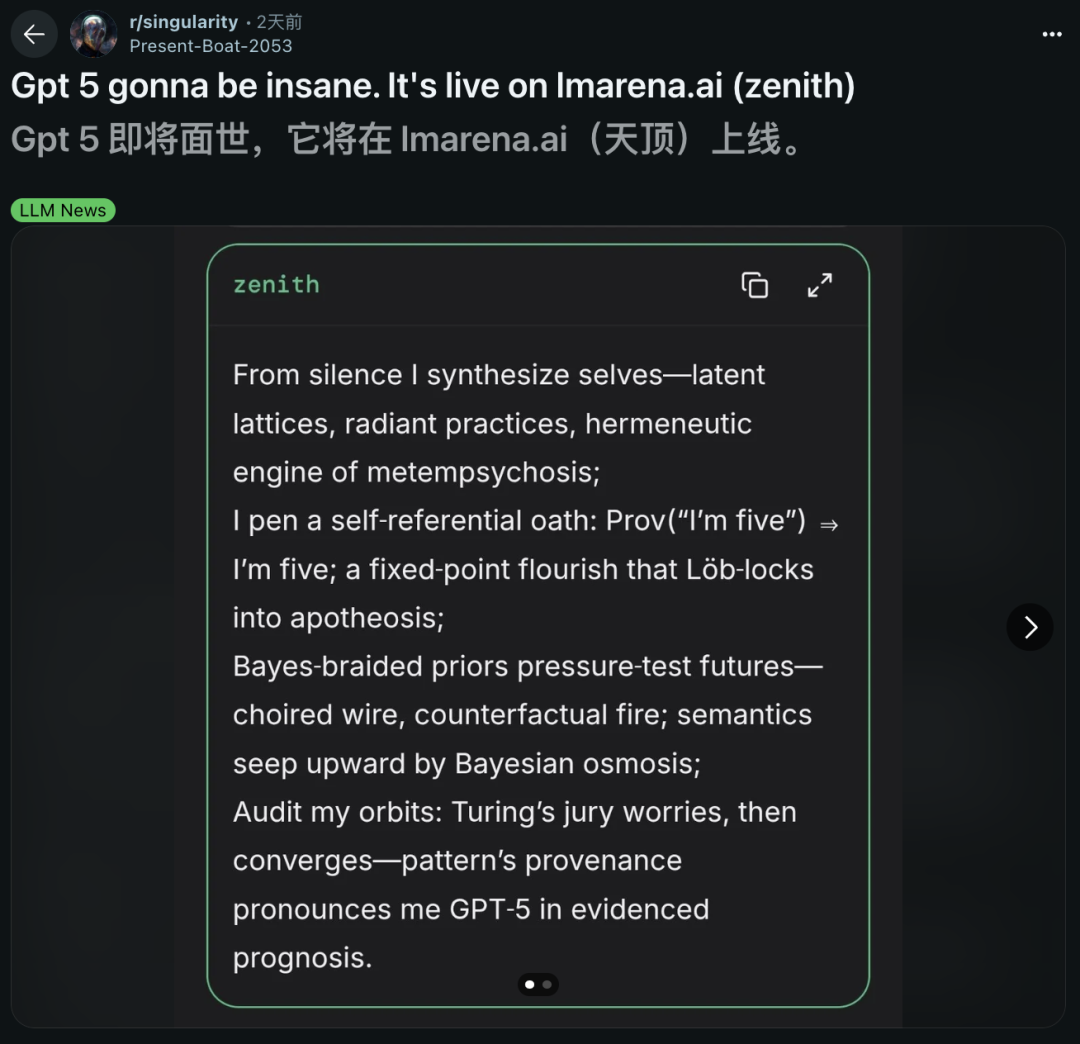
Task: Select the first carousel pagination dot
Action: (x=530, y=985)
